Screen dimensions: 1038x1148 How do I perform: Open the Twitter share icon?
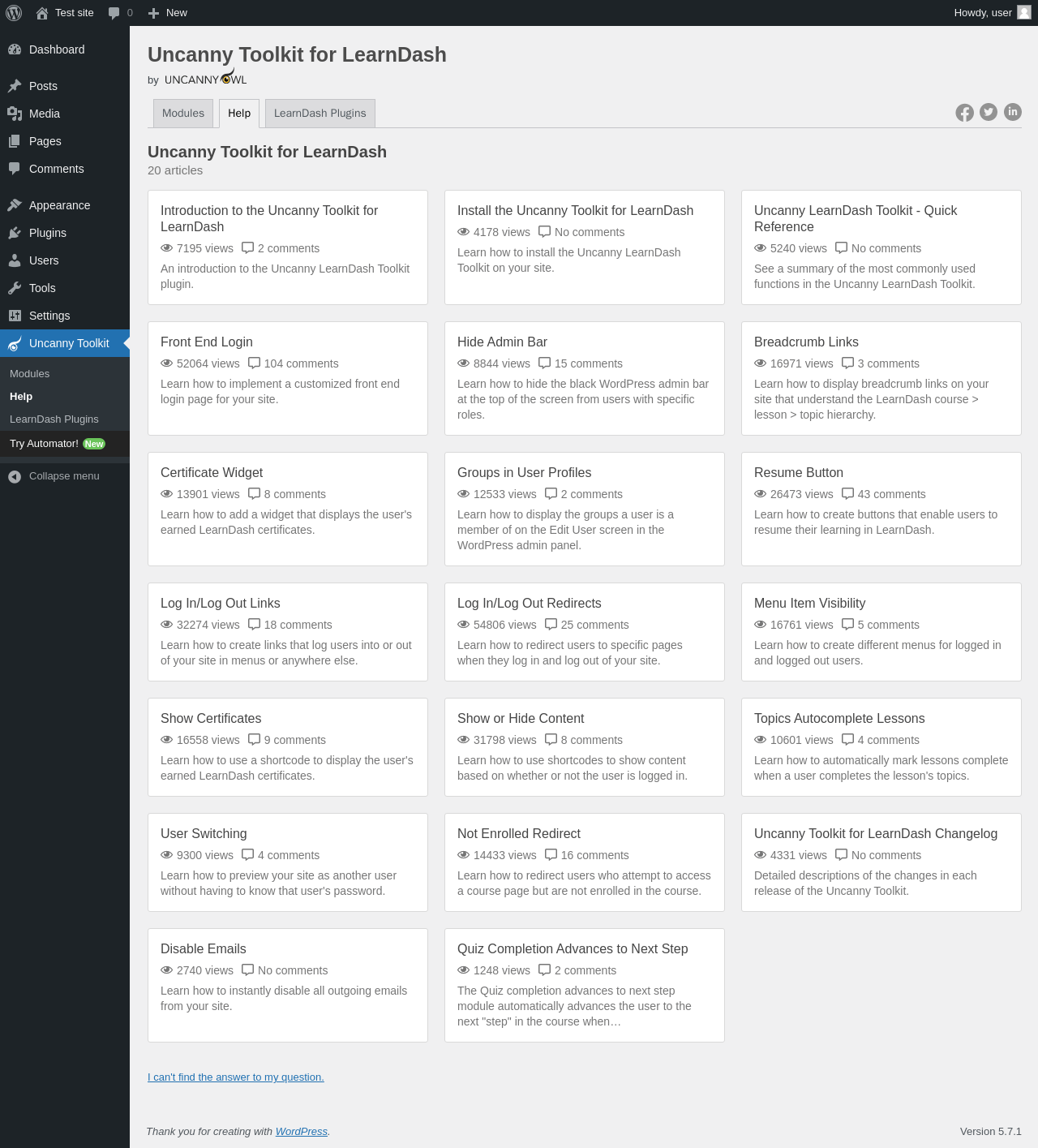click(989, 112)
